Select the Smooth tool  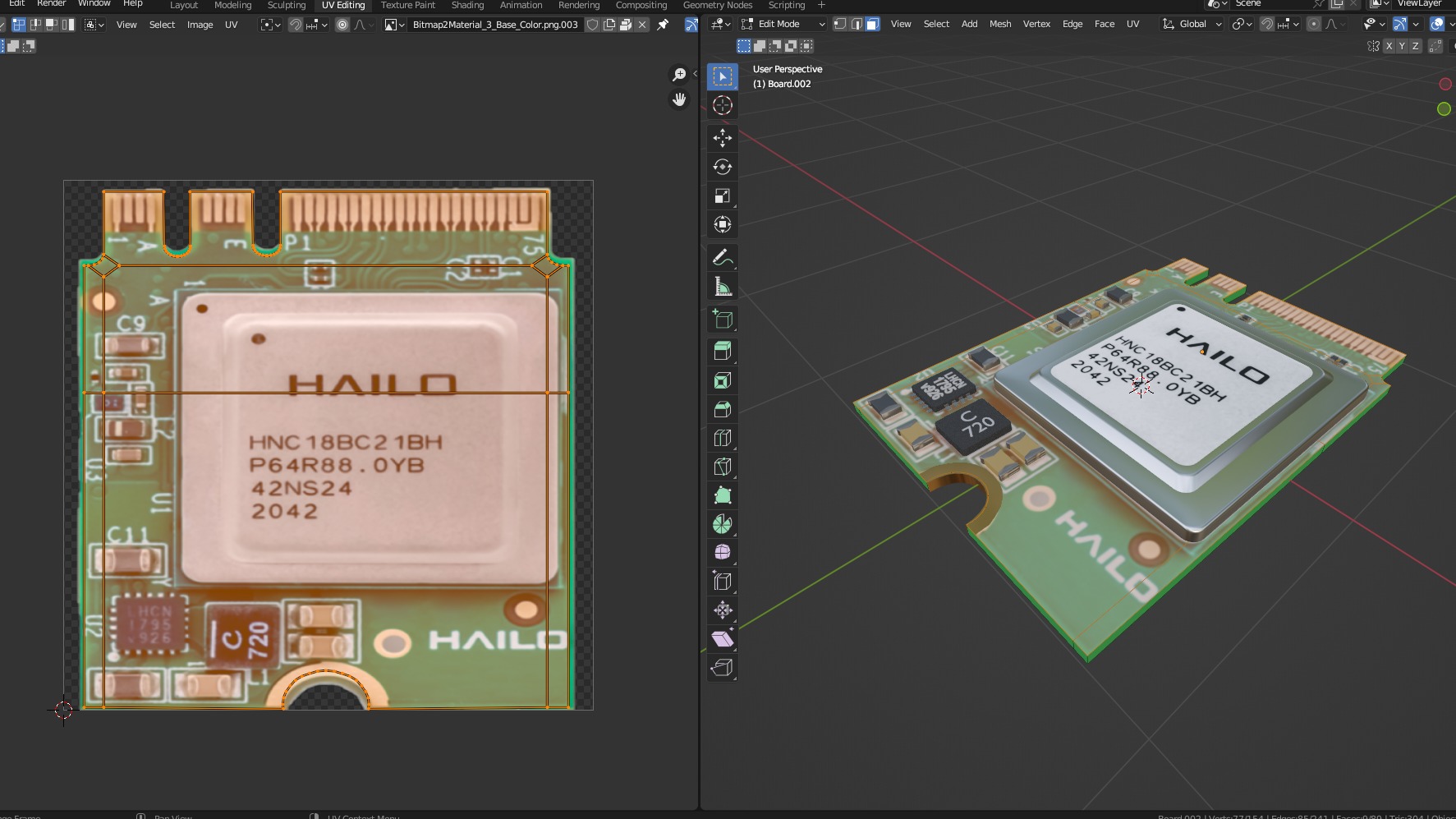(723, 553)
